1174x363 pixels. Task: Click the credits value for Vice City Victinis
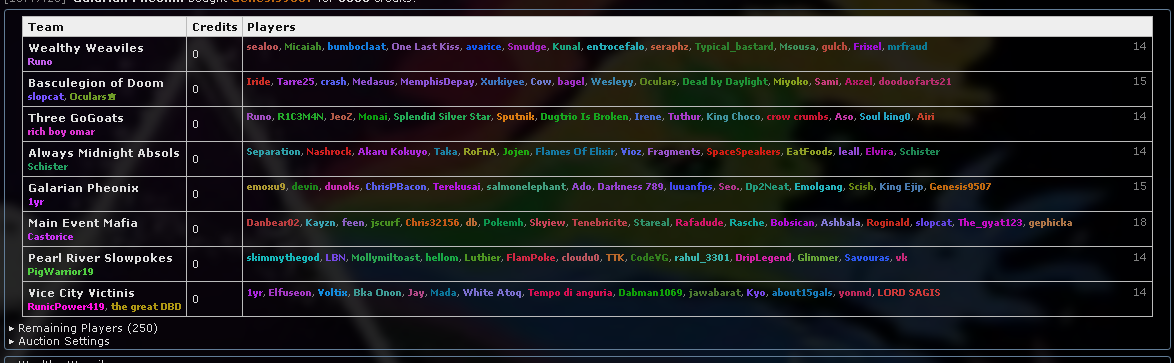coord(195,299)
